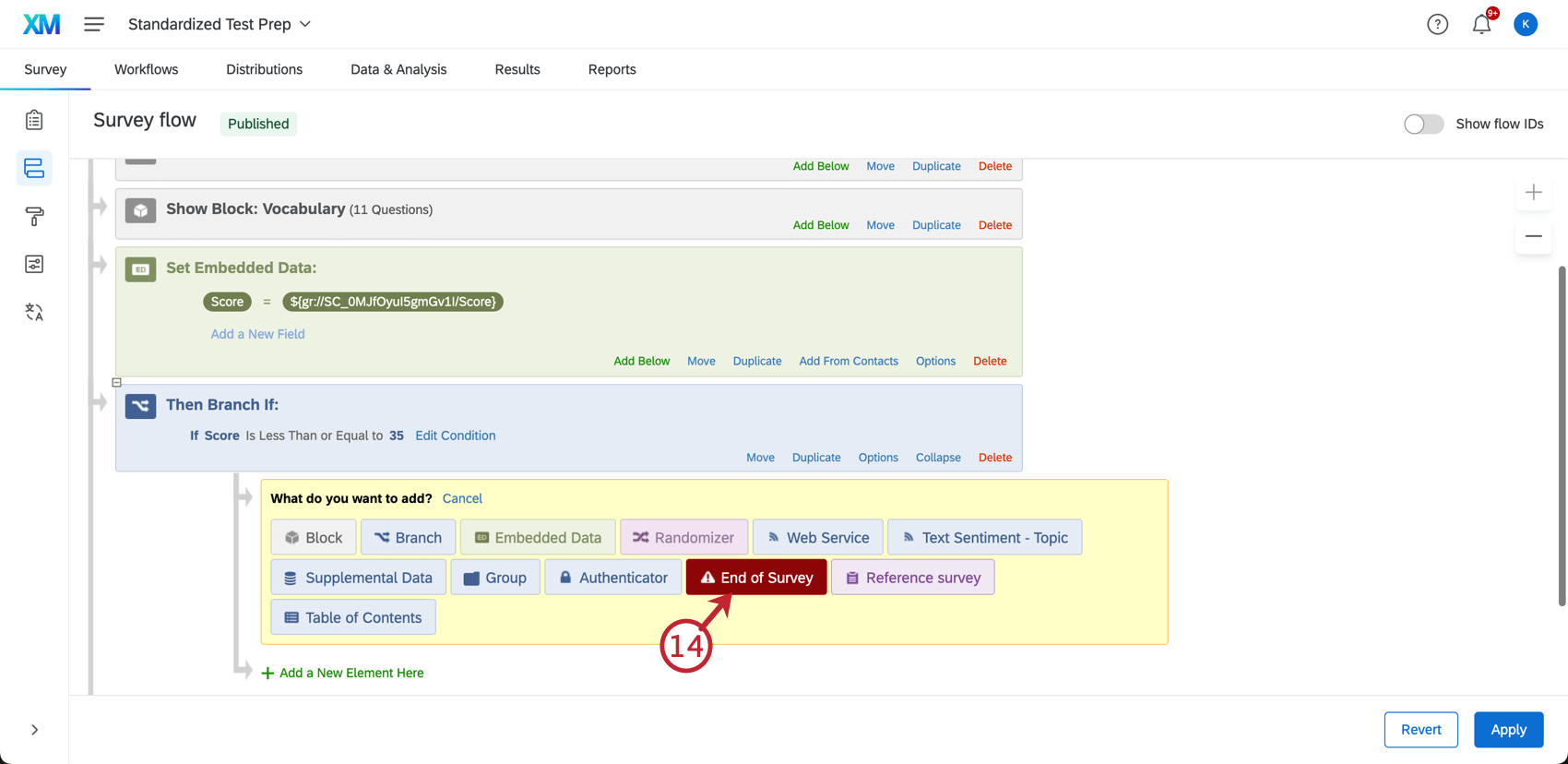
Task: Click the survey flow vertical scrollbar
Action: [1562, 436]
